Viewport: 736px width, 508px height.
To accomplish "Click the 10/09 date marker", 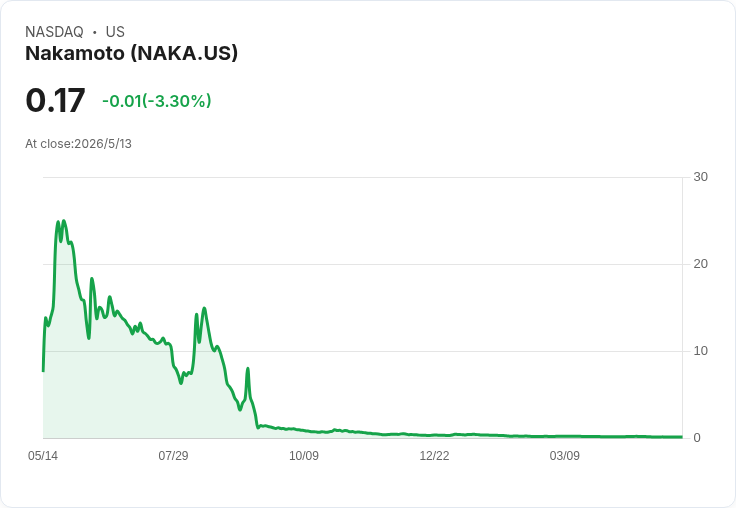I will (x=304, y=455).
